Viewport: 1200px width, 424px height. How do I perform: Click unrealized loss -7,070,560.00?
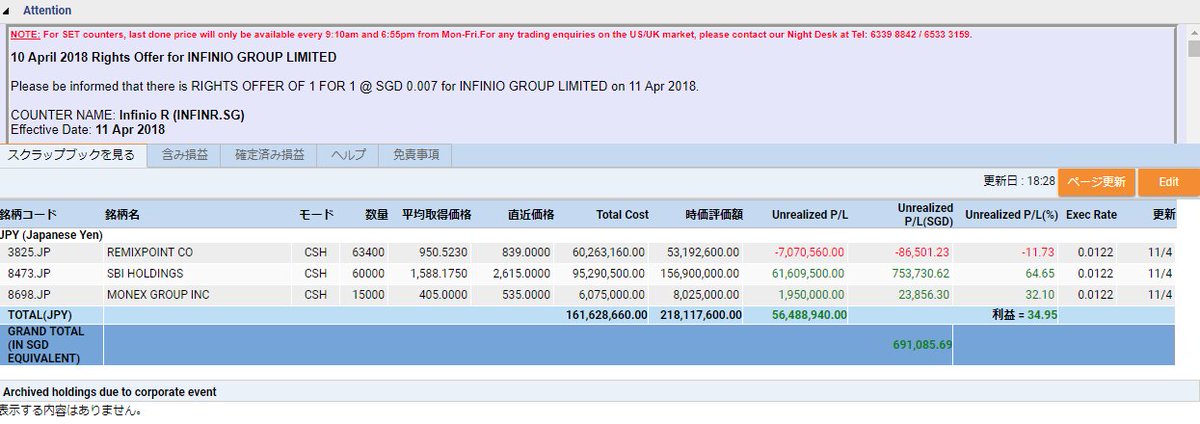[809, 253]
